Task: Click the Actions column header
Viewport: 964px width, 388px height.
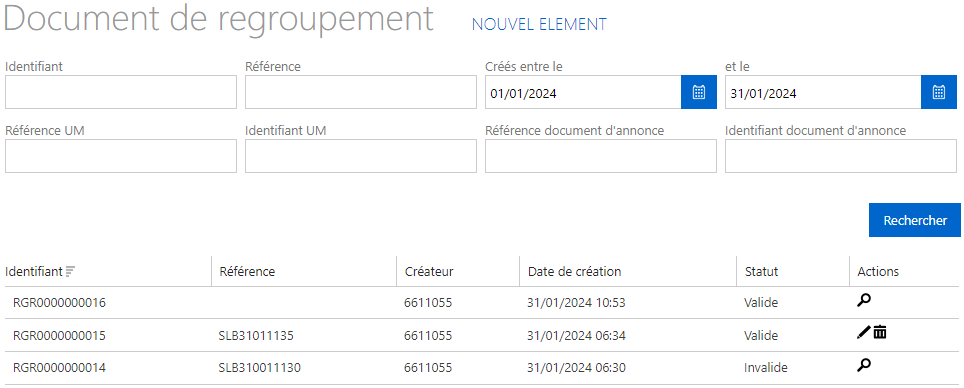Action: click(x=878, y=271)
